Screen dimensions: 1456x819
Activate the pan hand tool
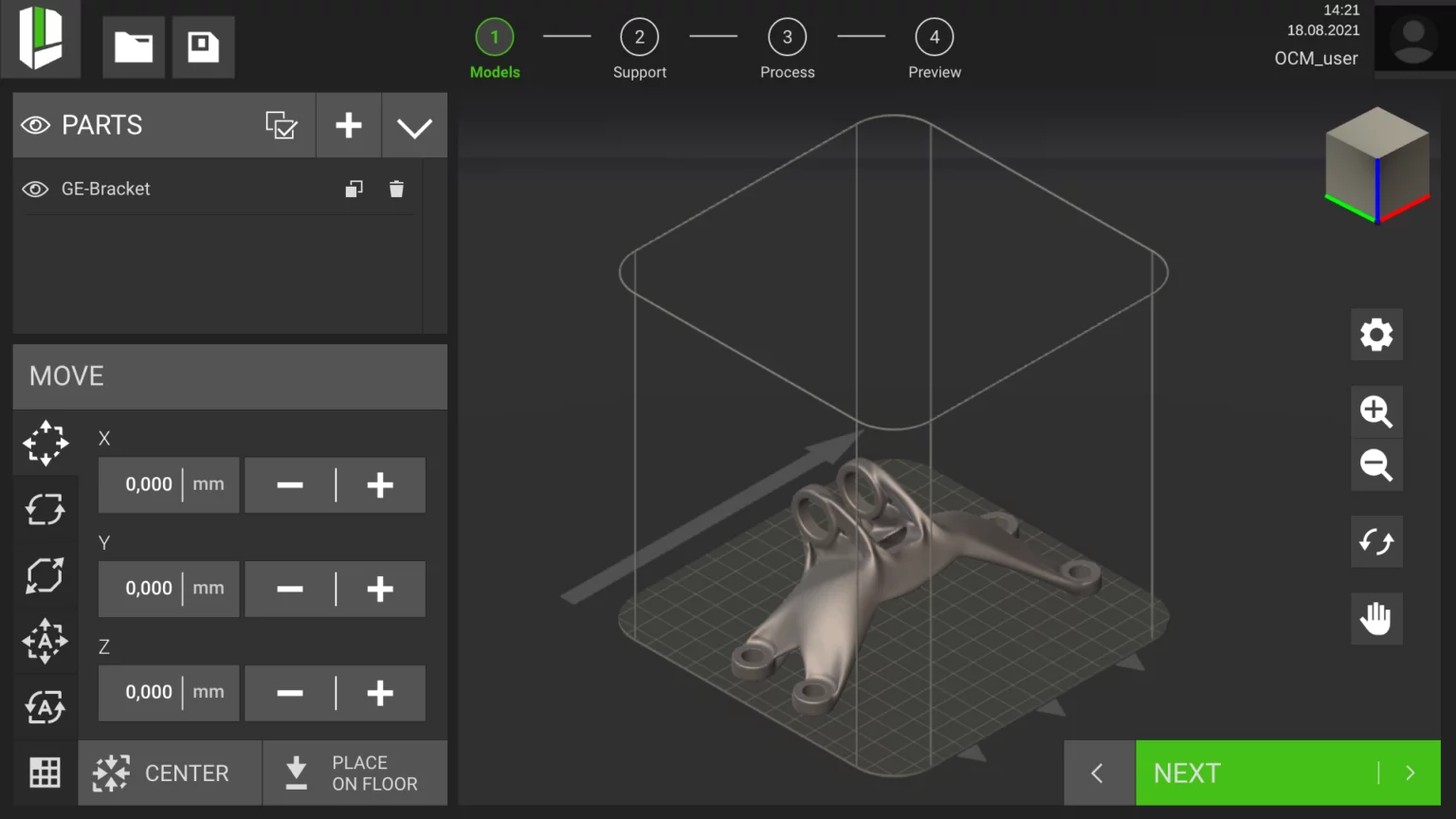(1375, 618)
